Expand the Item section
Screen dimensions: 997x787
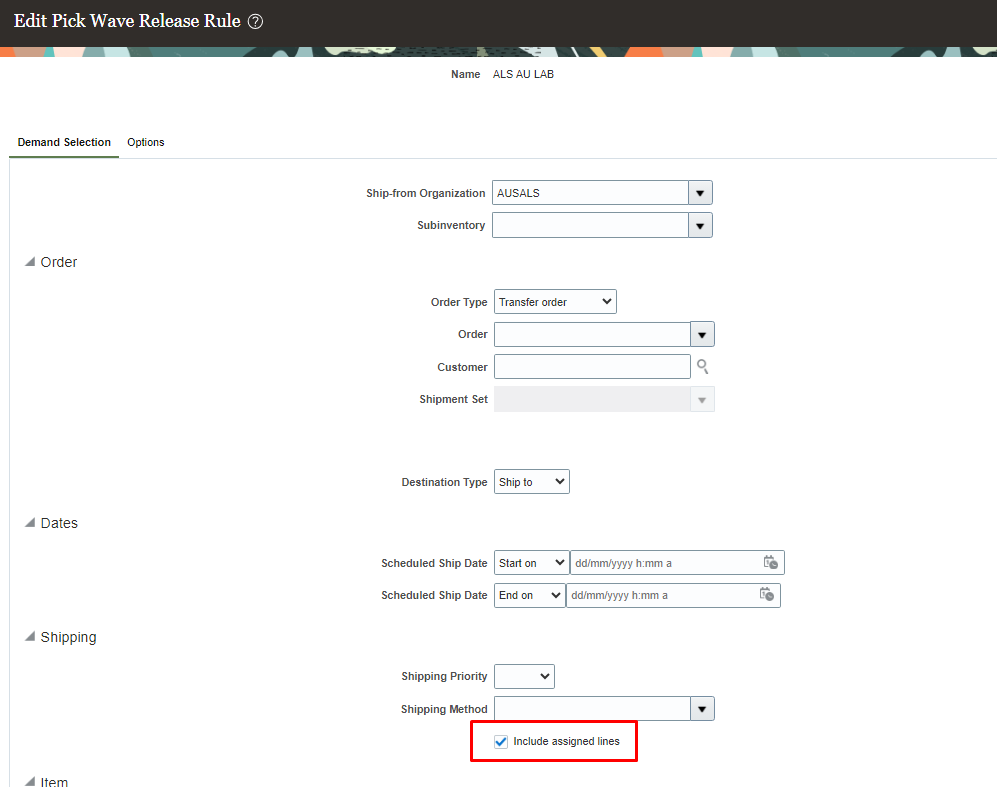click(x=30, y=782)
